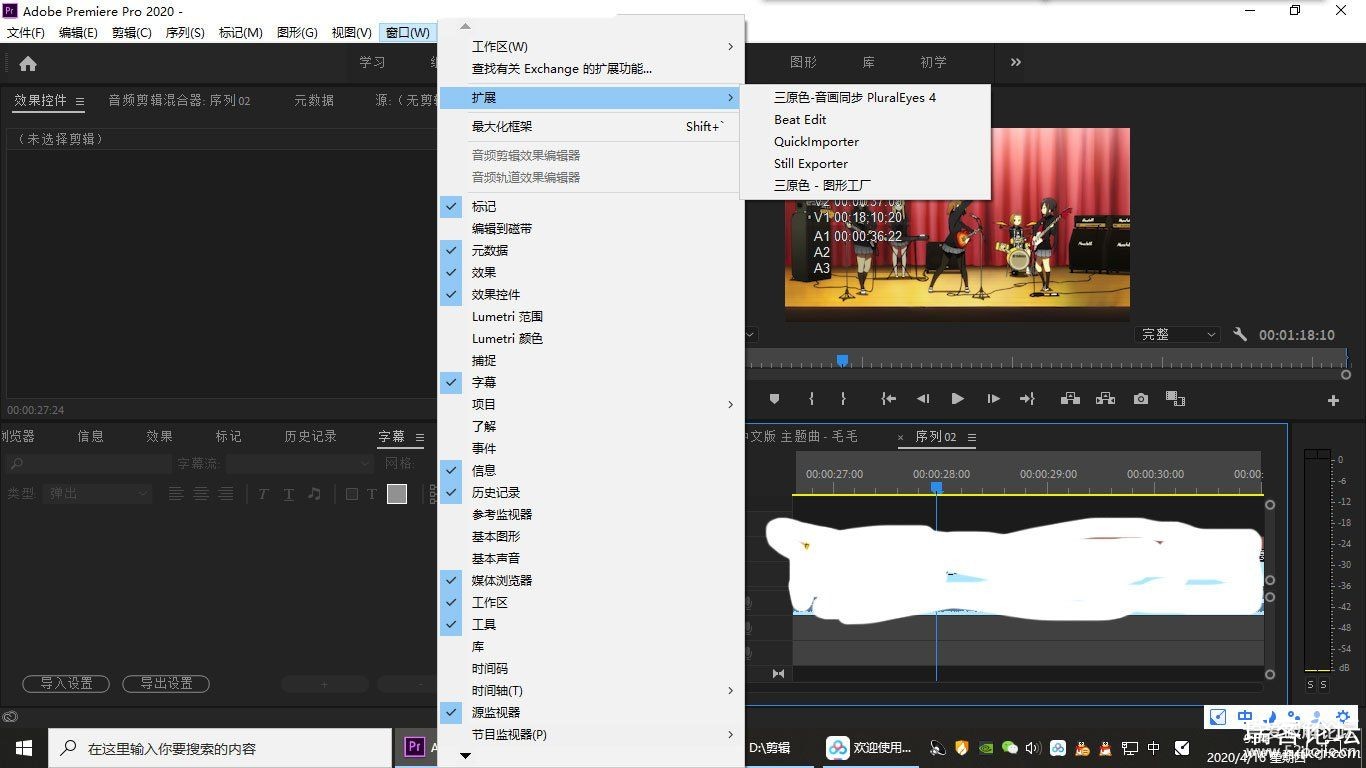Export frame with camera icon

point(1141,399)
